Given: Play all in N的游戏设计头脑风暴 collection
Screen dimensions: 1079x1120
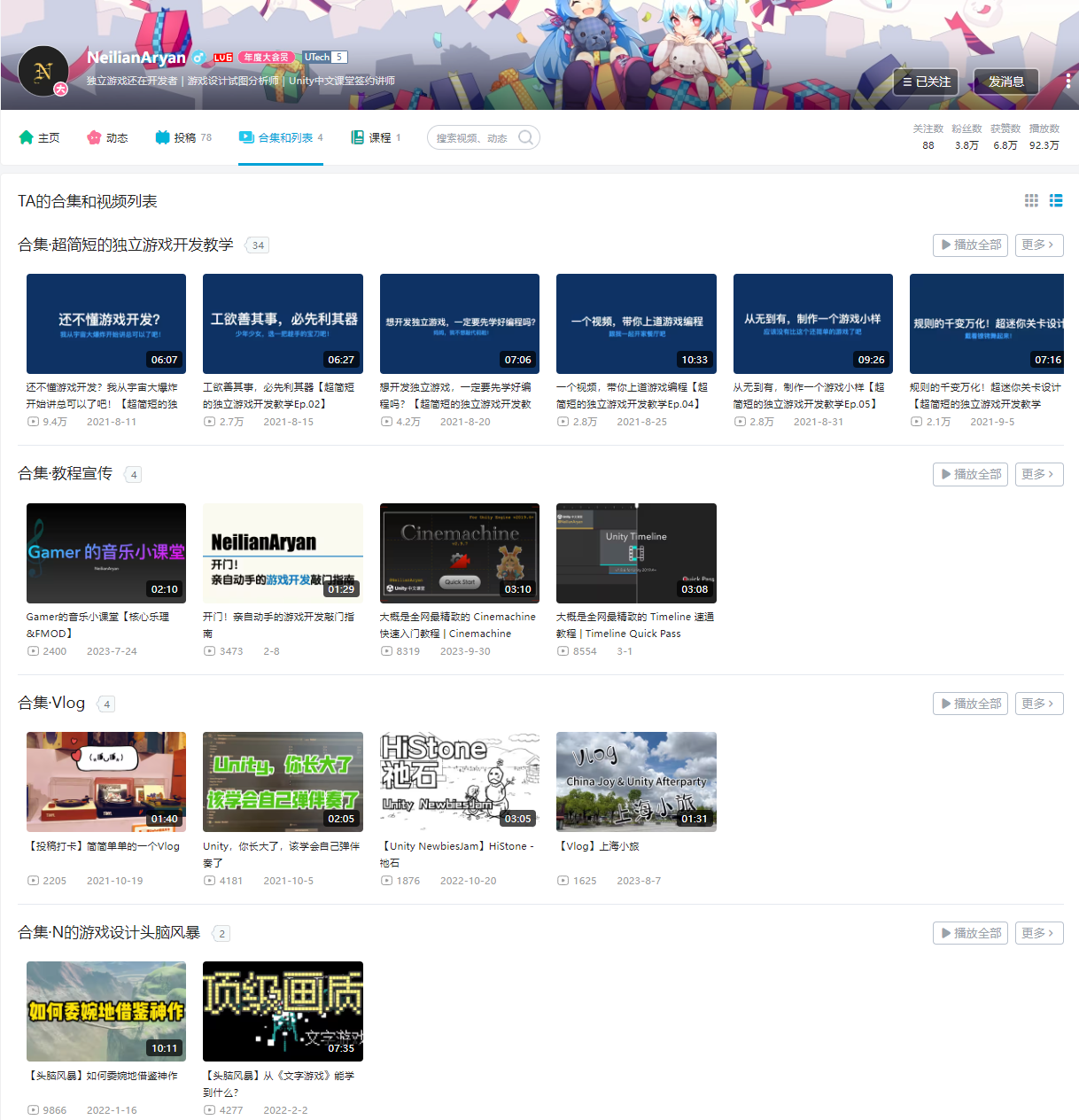Looking at the screenshot, I should click(x=971, y=933).
